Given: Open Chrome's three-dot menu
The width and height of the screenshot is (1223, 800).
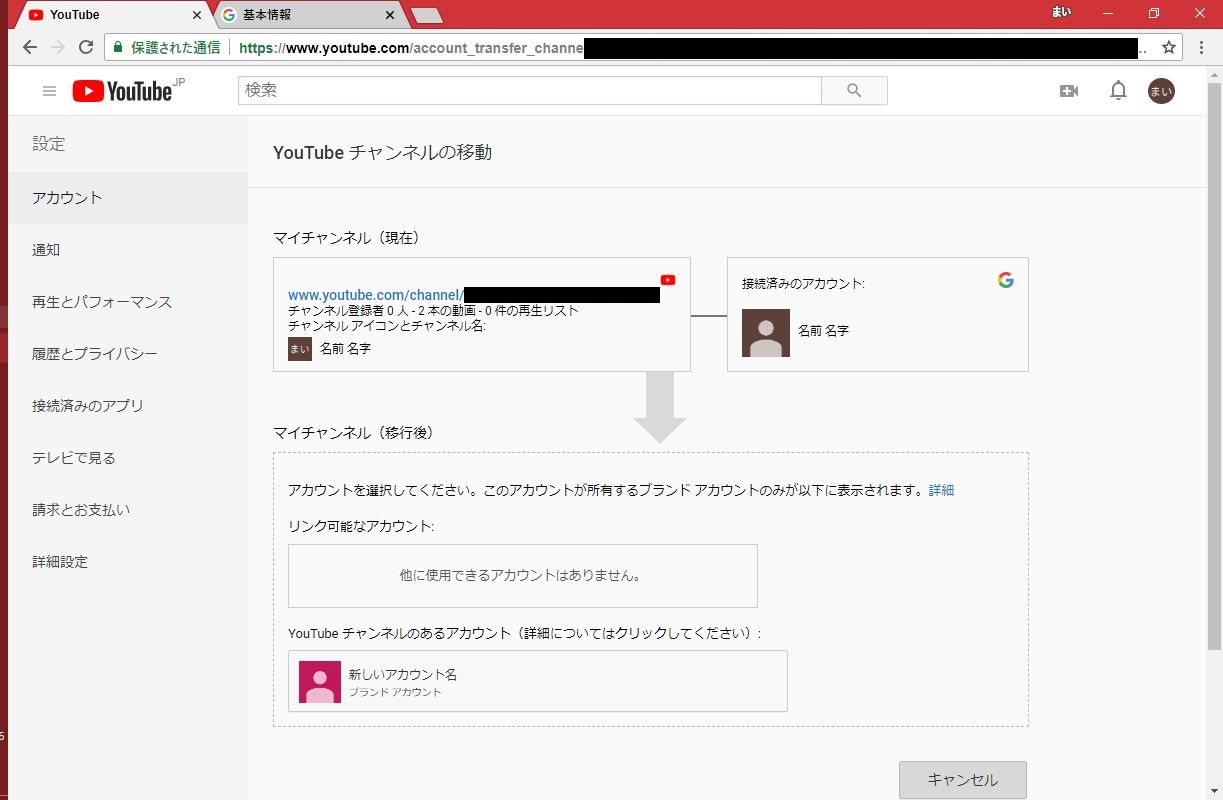Looking at the screenshot, I should point(1202,47).
